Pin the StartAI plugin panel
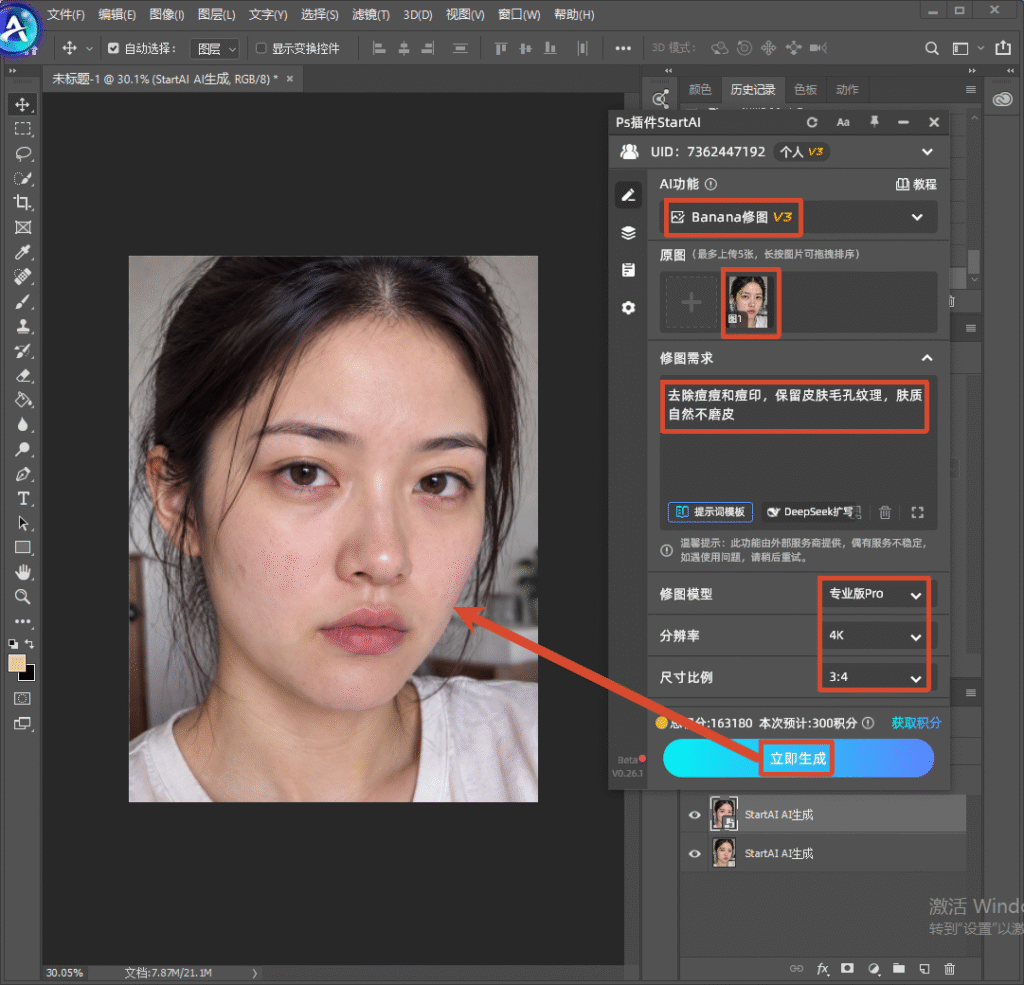1024x985 pixels. coord(874,122)
